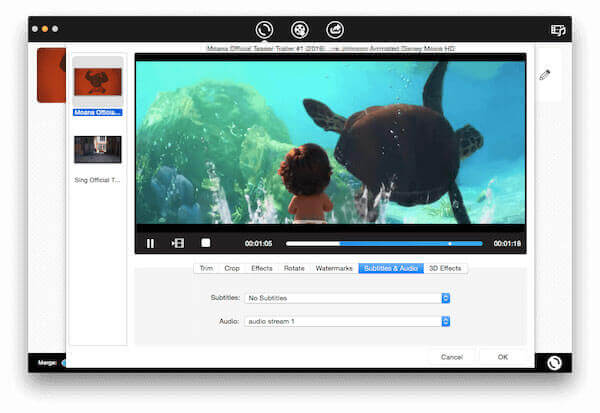Open the Convert tab icon in top bar
This screenshot has width=600, height=413.
click(264, 30)
